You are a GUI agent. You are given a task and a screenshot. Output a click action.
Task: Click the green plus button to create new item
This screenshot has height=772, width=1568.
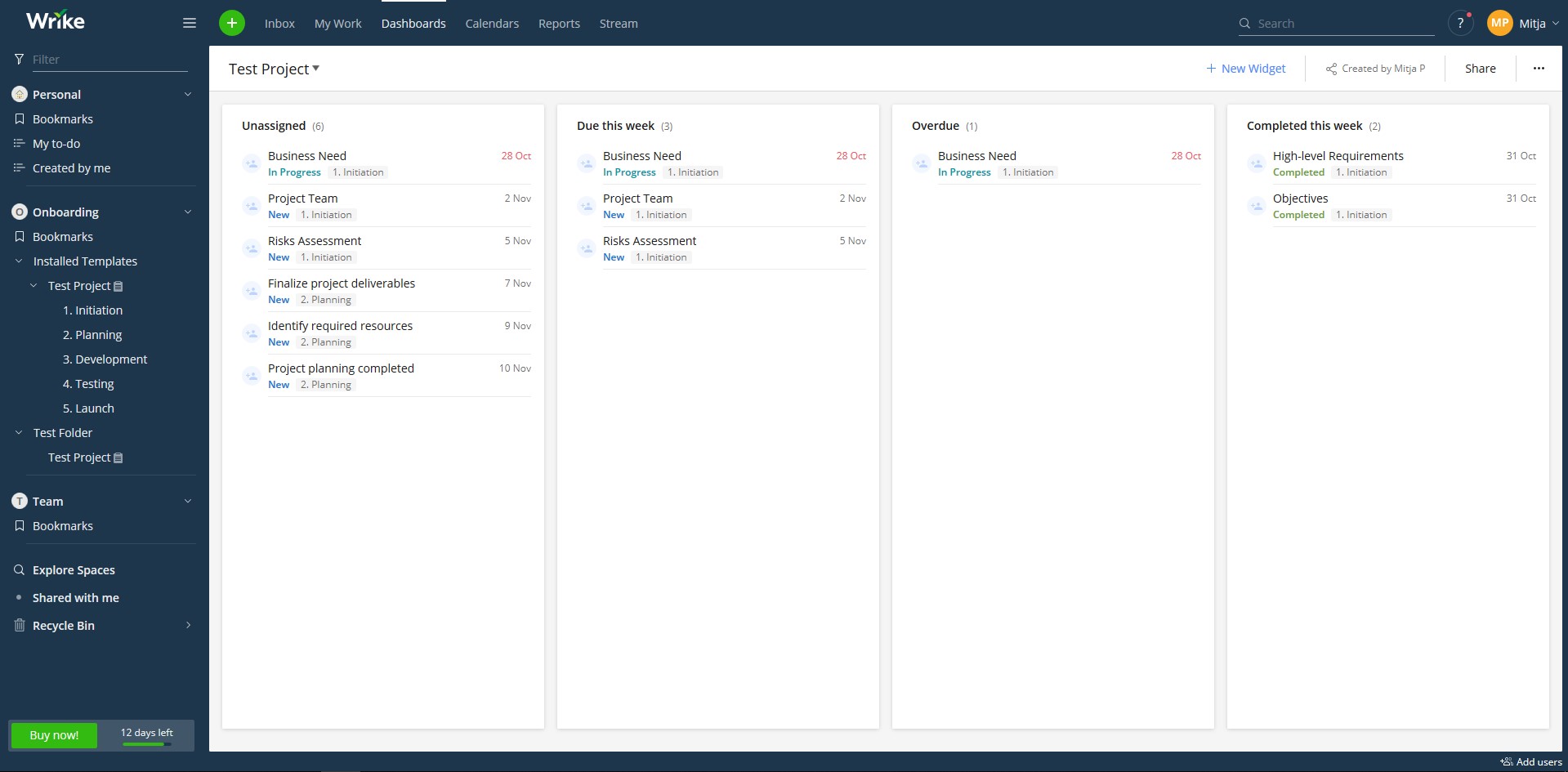[232, 23]
